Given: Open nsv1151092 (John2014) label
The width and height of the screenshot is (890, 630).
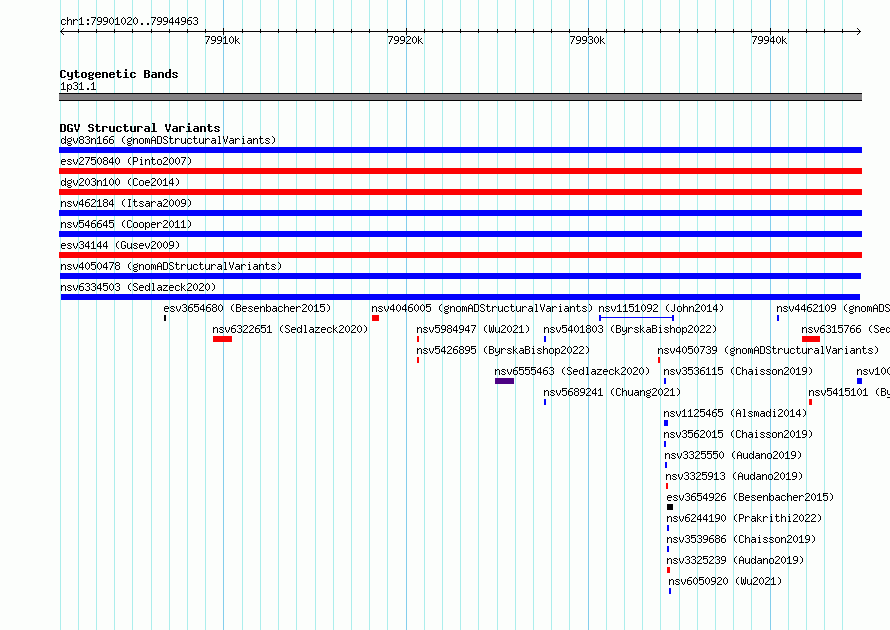Looking at the screenshot, I should (x=661, y=308).
